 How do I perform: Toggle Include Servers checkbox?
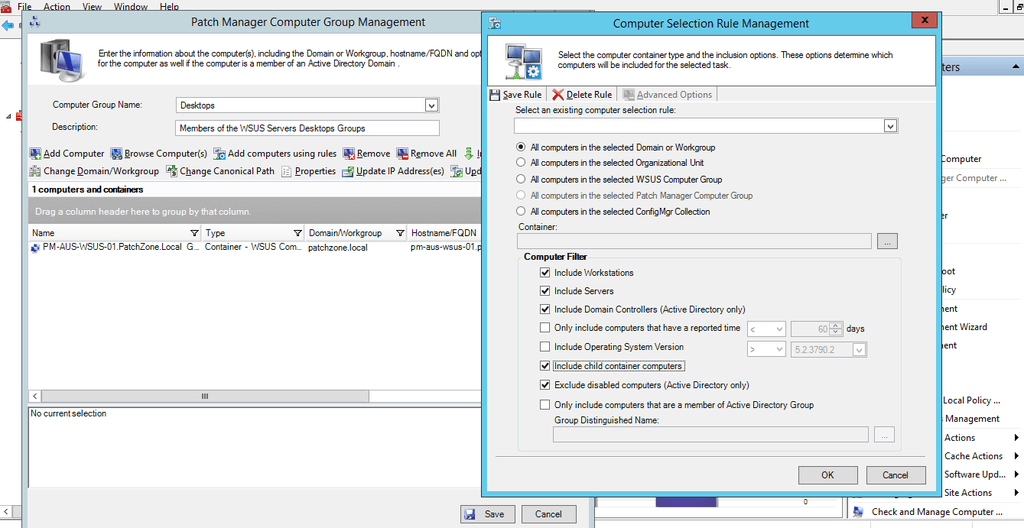point(545,291)
